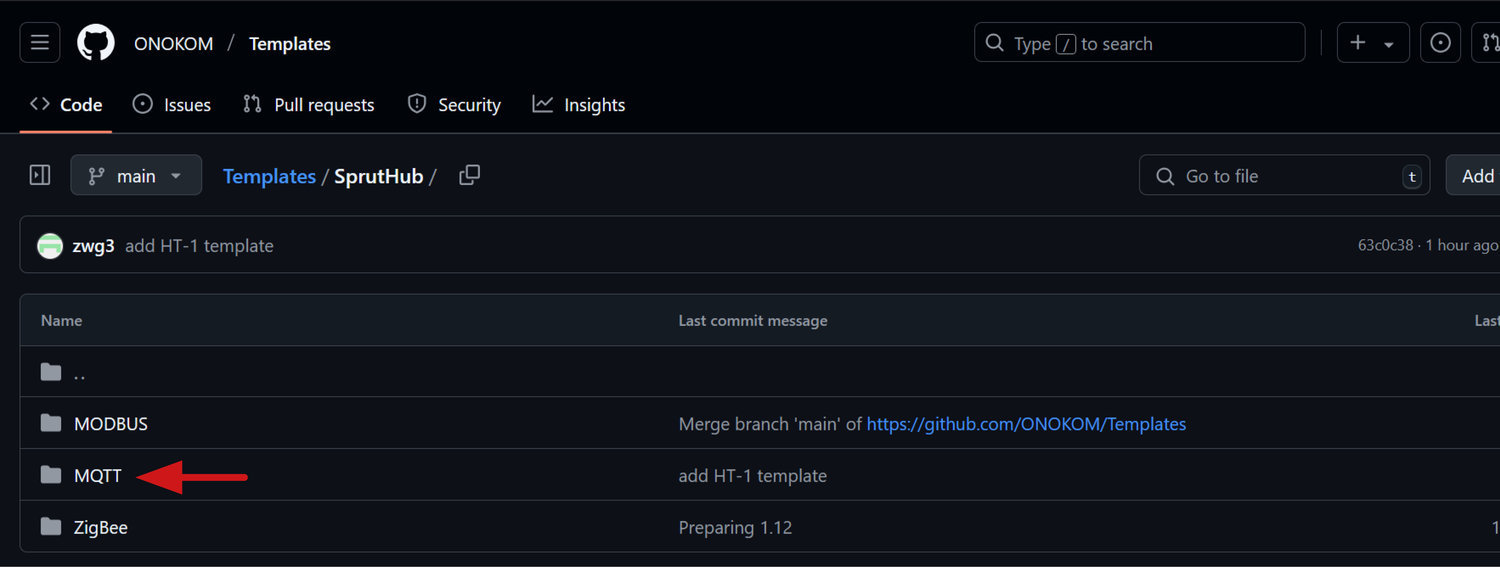The height and width of the screenshot is (567, 1500).
Task: Click the Templates breadcrumb link
Action: pos(269,176)
